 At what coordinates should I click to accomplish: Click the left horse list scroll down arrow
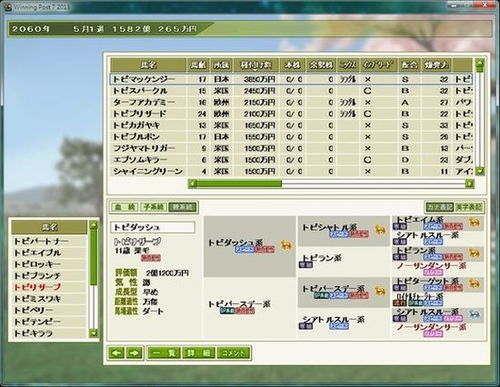94,333
